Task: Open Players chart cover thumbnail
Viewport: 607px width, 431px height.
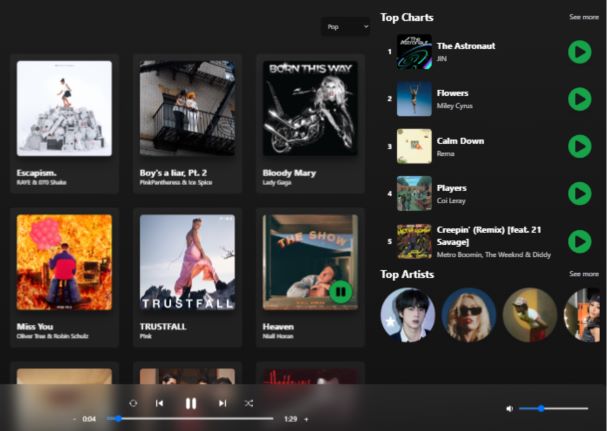Action: (x=414, y=194)
